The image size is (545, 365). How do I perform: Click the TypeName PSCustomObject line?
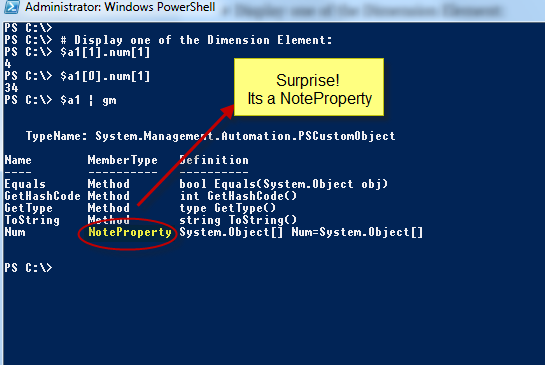click(x=210, y=136)
